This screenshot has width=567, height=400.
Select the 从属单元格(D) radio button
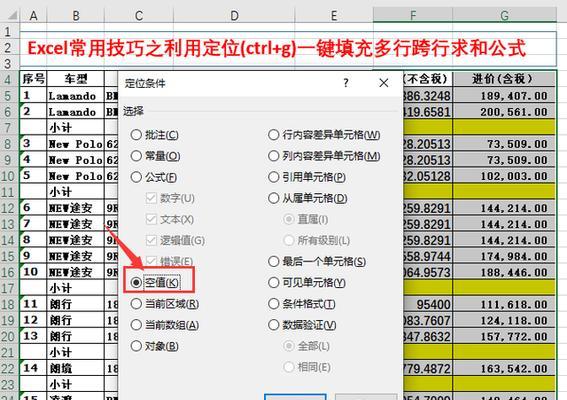click(x=308, y=198)
